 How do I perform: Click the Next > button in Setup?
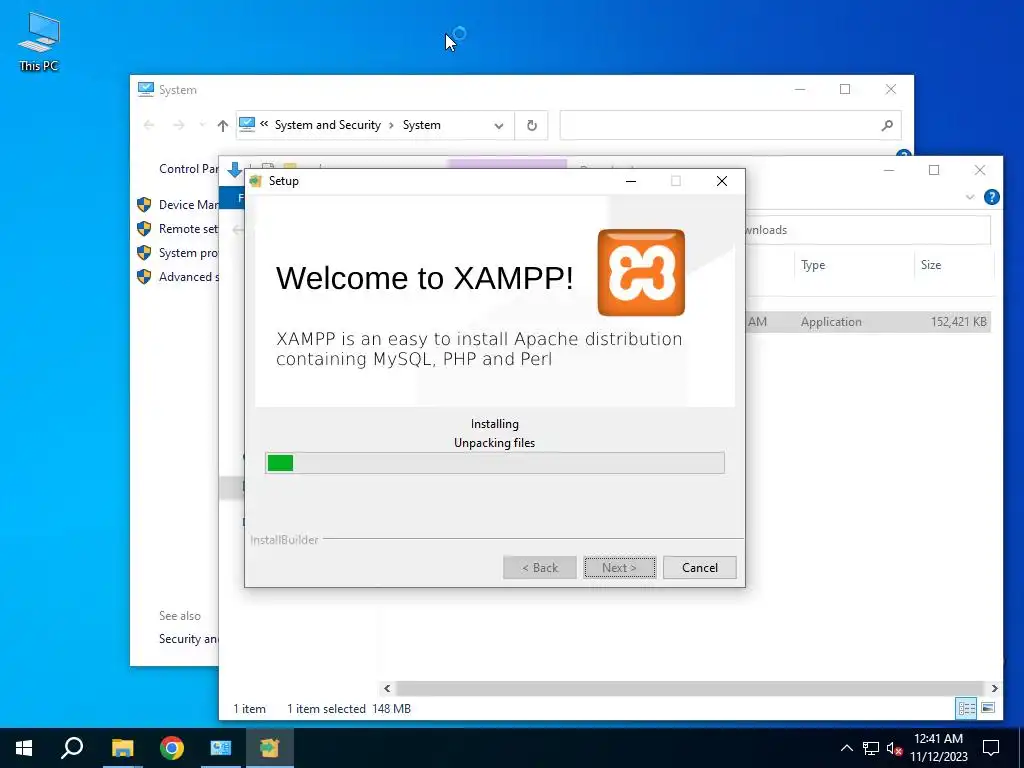tap(619, 568)
